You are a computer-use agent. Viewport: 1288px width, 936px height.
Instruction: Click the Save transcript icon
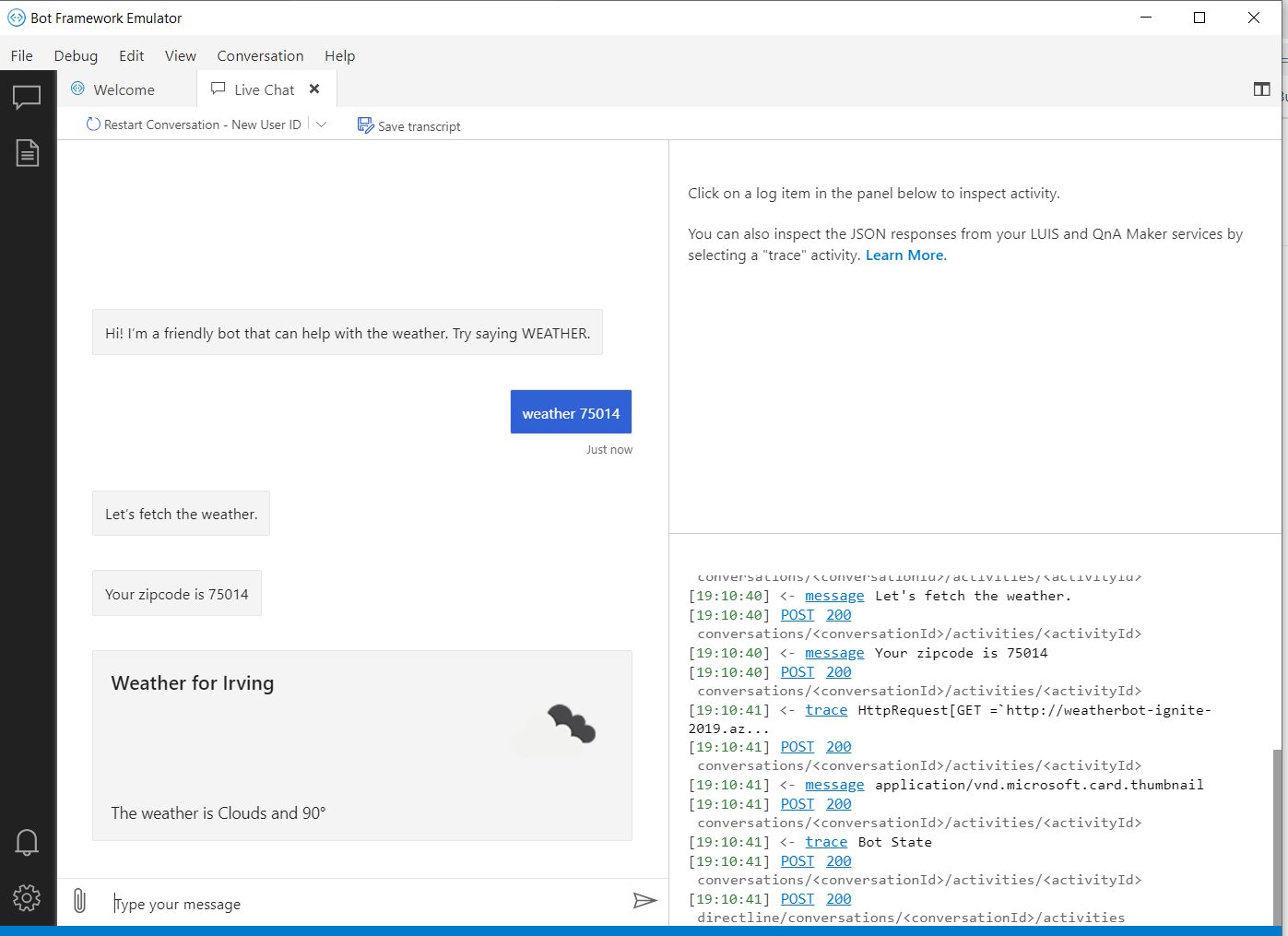point(366,124)
